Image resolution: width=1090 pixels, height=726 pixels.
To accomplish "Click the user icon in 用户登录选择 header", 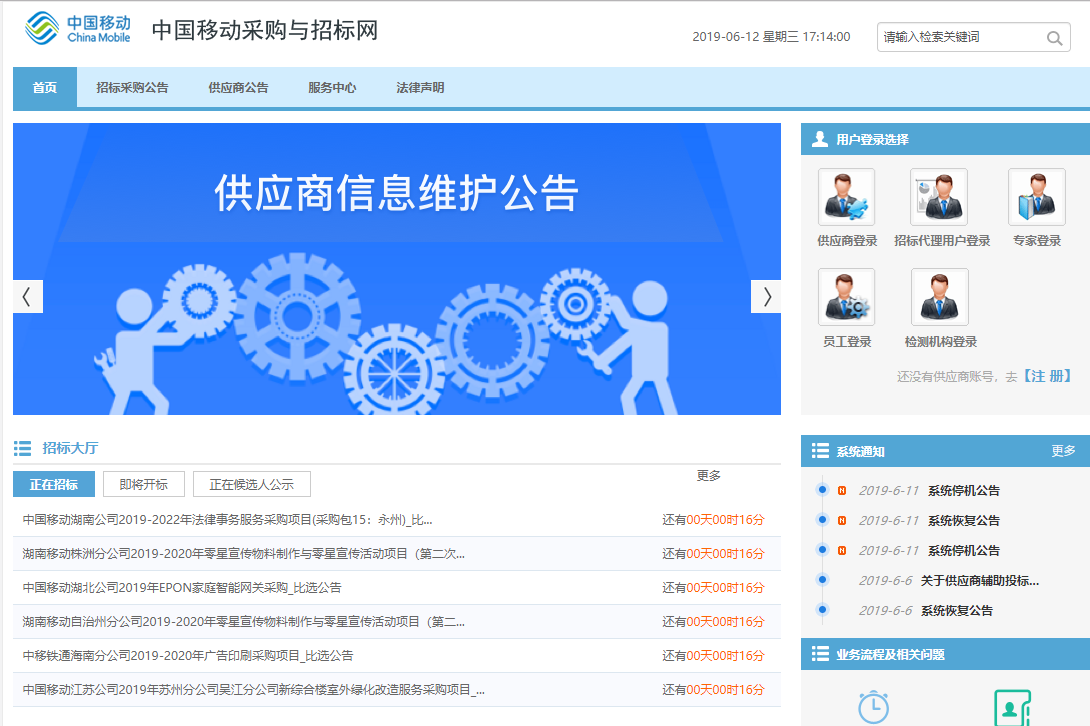I will point(820,139).
